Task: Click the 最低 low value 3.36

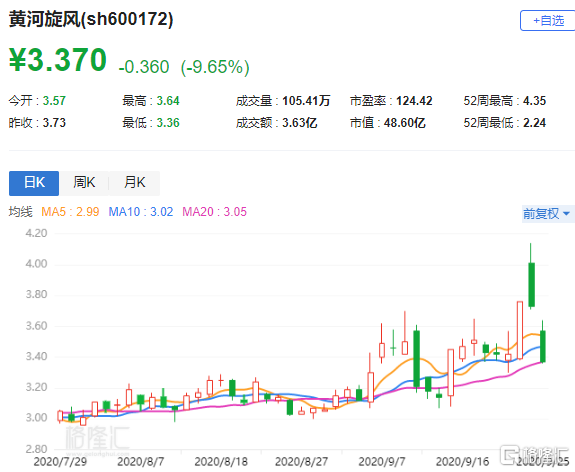Action: click(x=168, y=122)
